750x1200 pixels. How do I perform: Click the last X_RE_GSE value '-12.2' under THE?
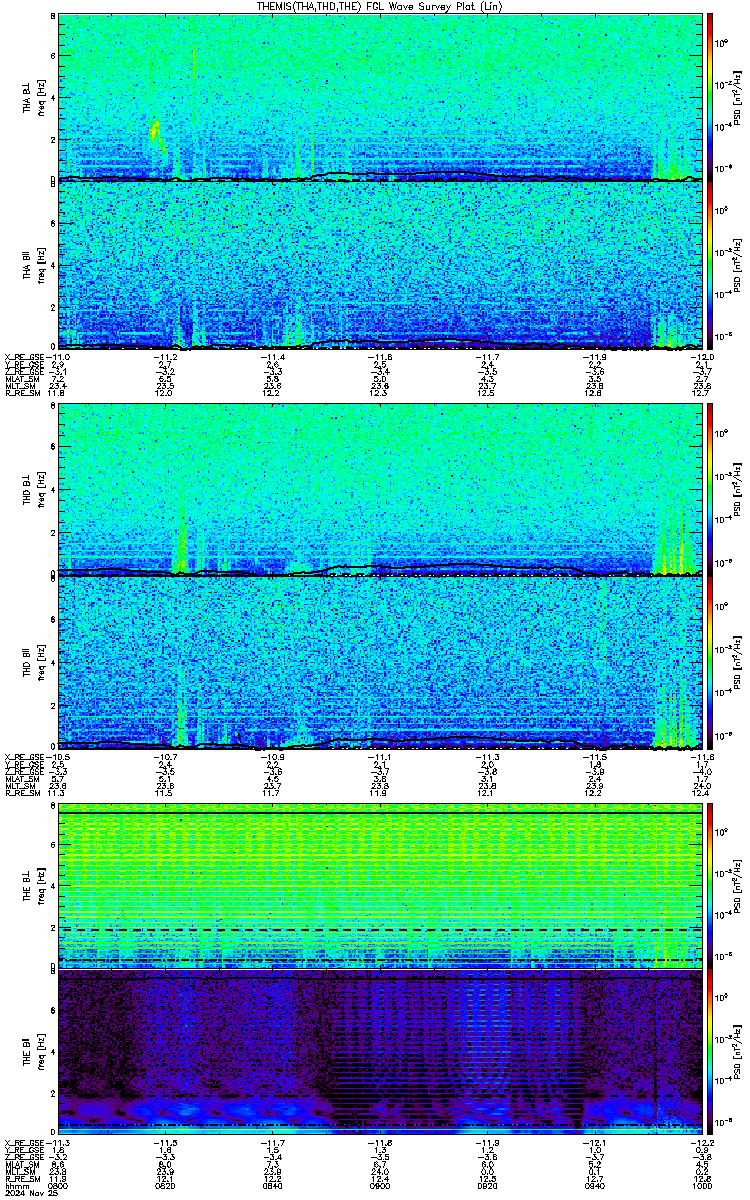(702, 1143)
